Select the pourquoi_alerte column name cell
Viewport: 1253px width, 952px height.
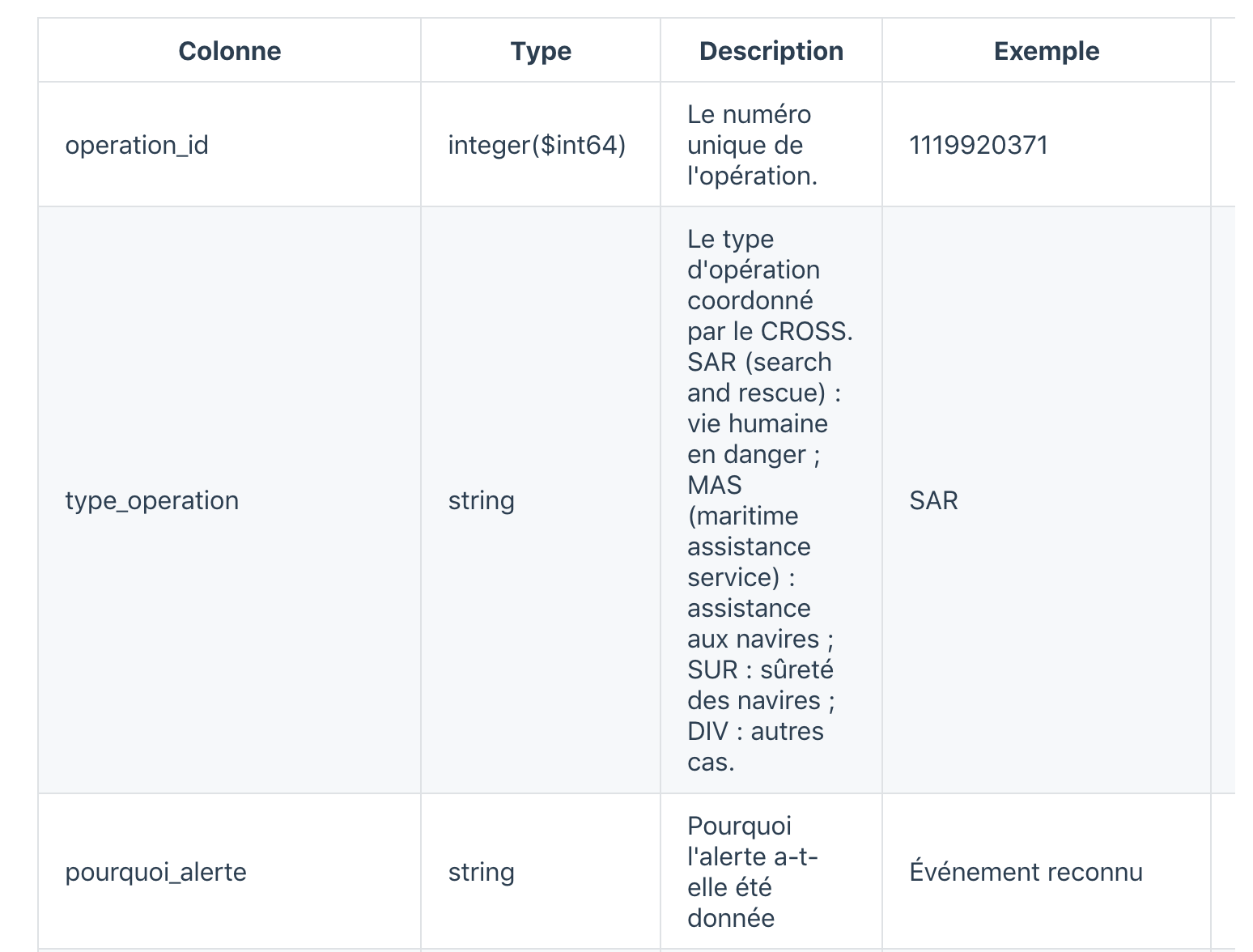(x=155, y=872)
